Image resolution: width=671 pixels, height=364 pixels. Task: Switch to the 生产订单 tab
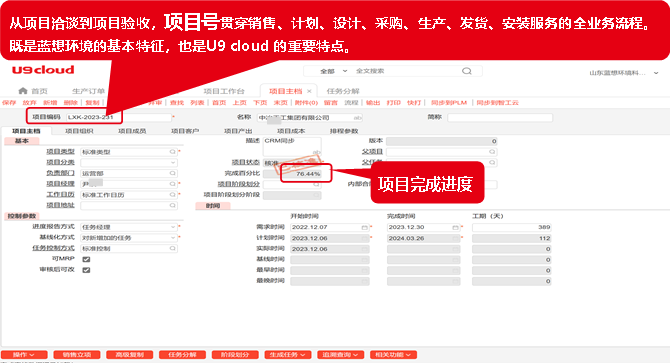click(88, 91)
